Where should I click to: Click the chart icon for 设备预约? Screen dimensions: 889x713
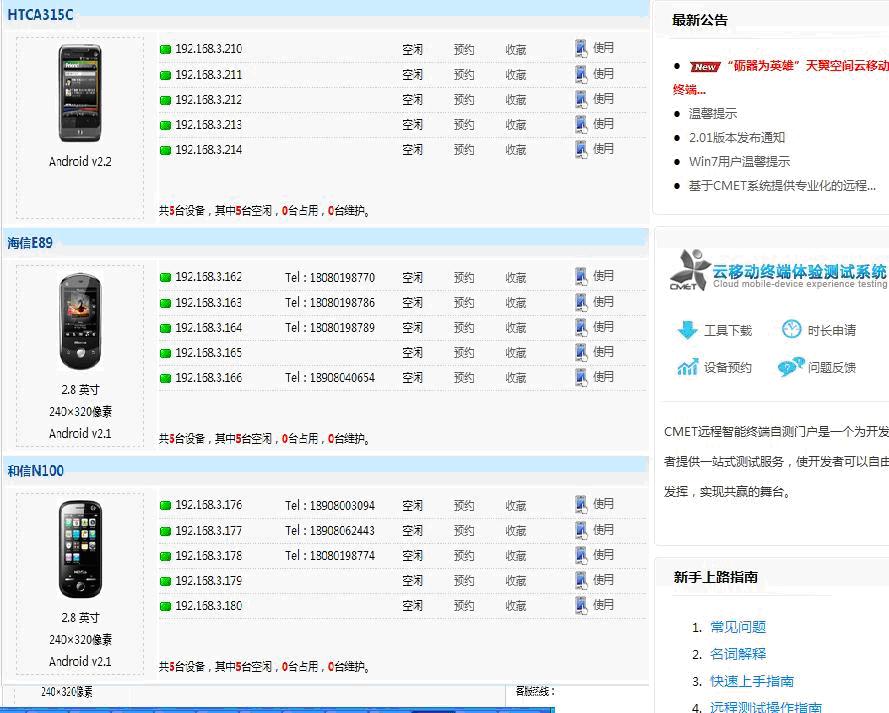point(687,367)
